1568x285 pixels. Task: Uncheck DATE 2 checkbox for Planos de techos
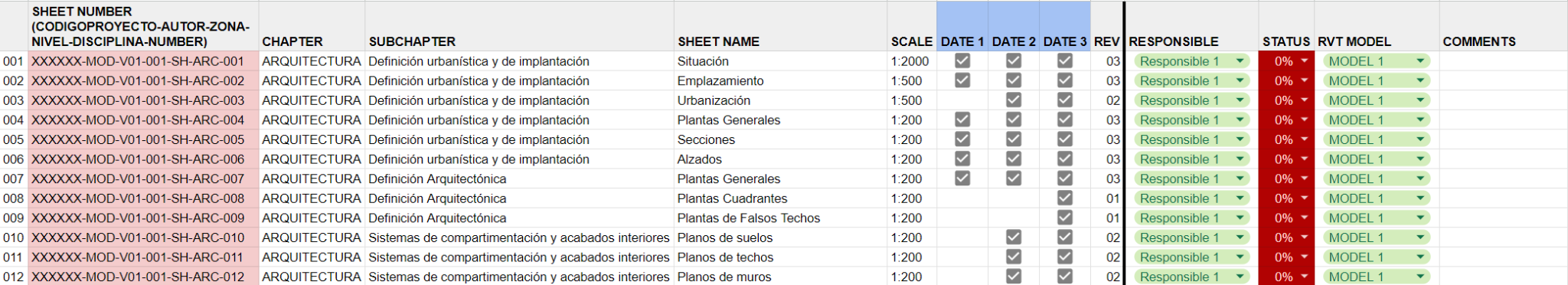(1014, 257)
